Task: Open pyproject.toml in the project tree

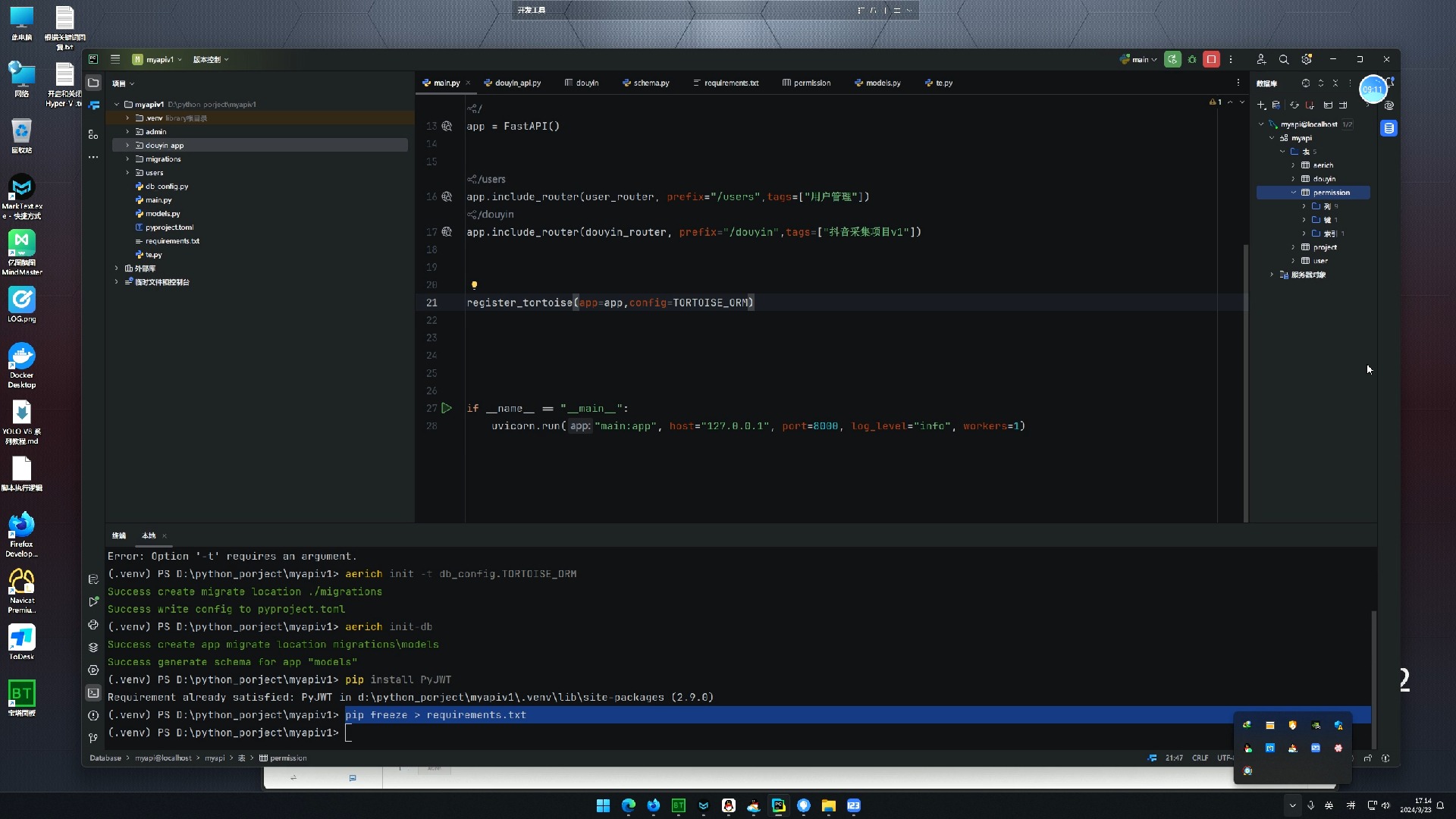Action: 169,227
